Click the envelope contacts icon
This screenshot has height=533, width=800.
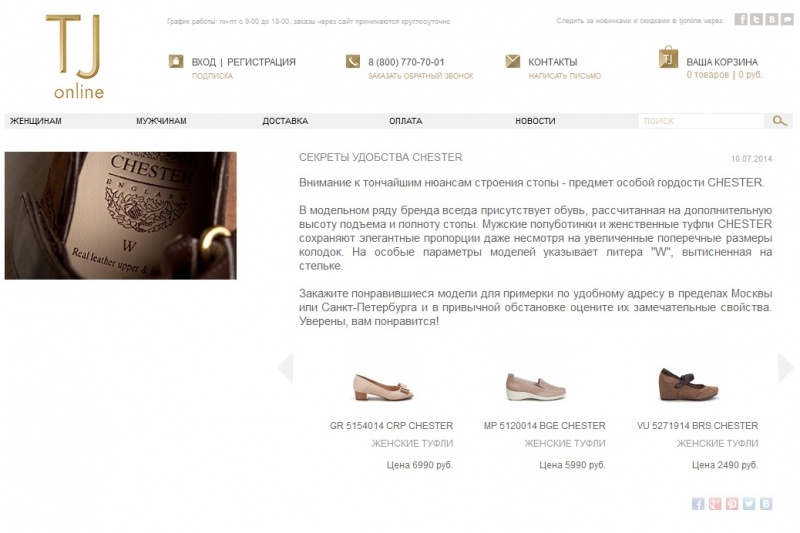[512, 62]
